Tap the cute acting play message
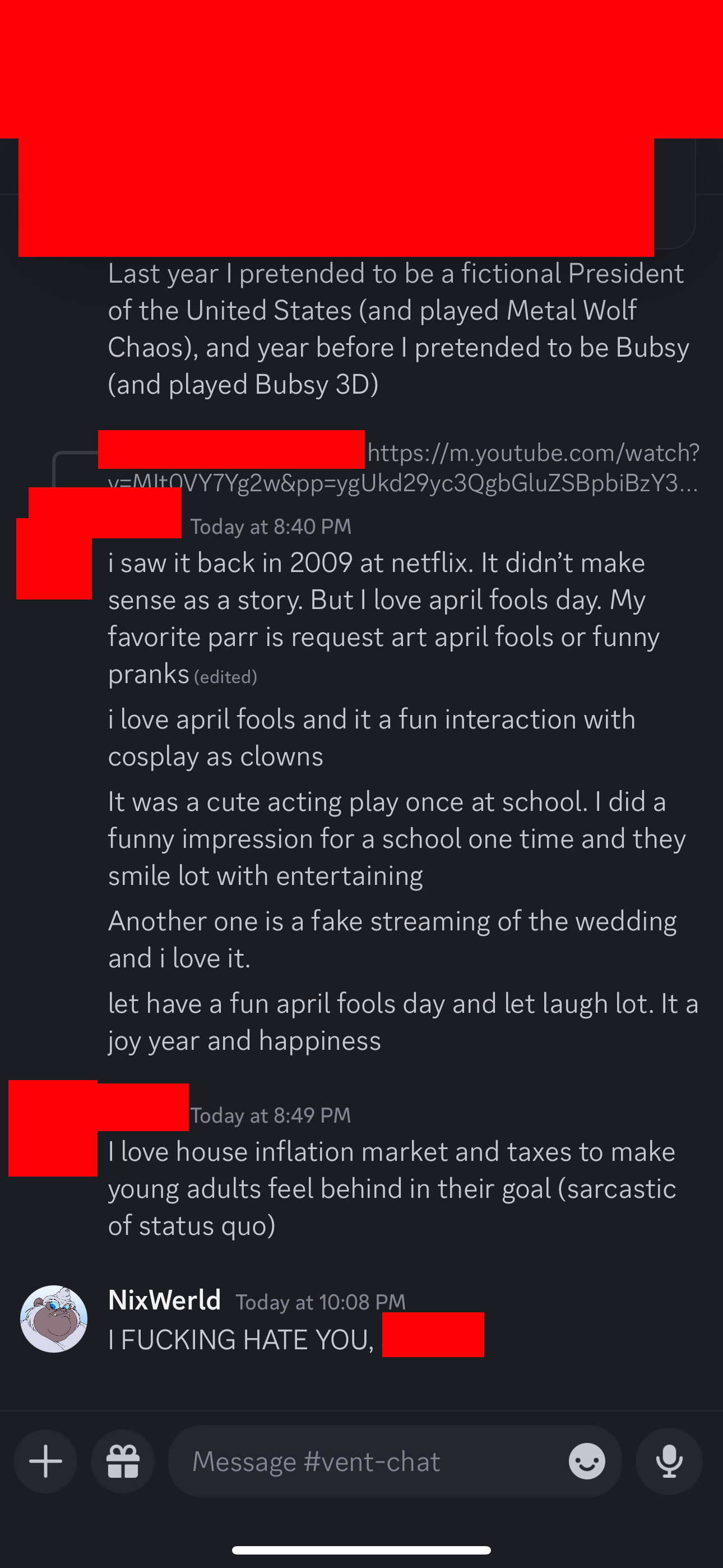The image size is (723, 1568). click(x=397, y=838)
